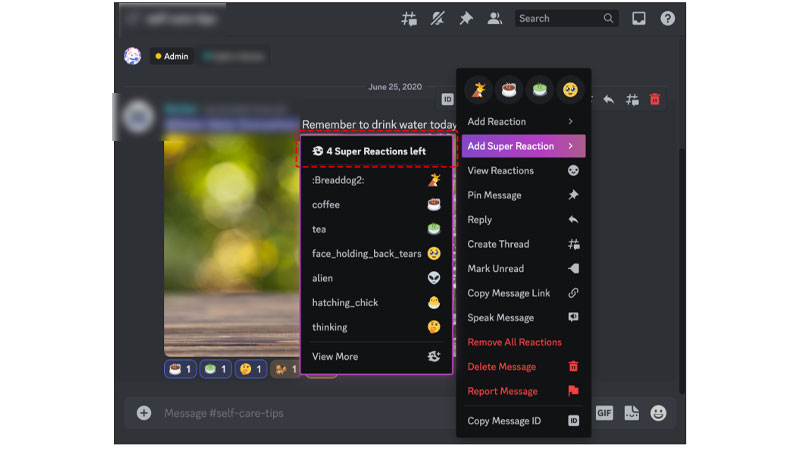Open pinned messages pin icon in header
Viewport: 800px width, 450px height.
[x=466, y=19]
